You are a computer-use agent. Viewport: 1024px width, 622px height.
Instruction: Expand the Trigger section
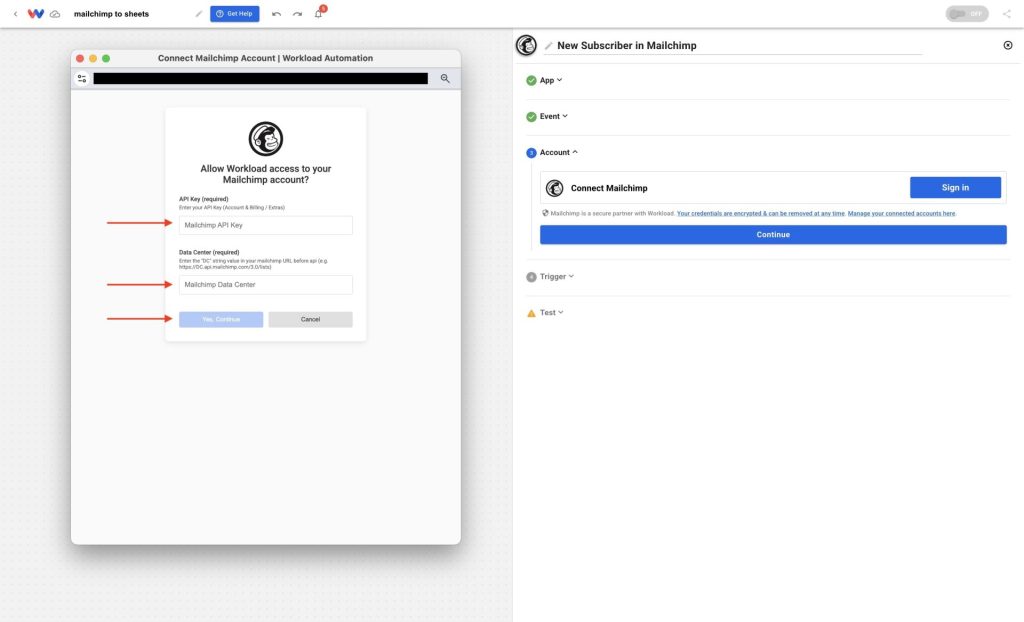[557, 276]
